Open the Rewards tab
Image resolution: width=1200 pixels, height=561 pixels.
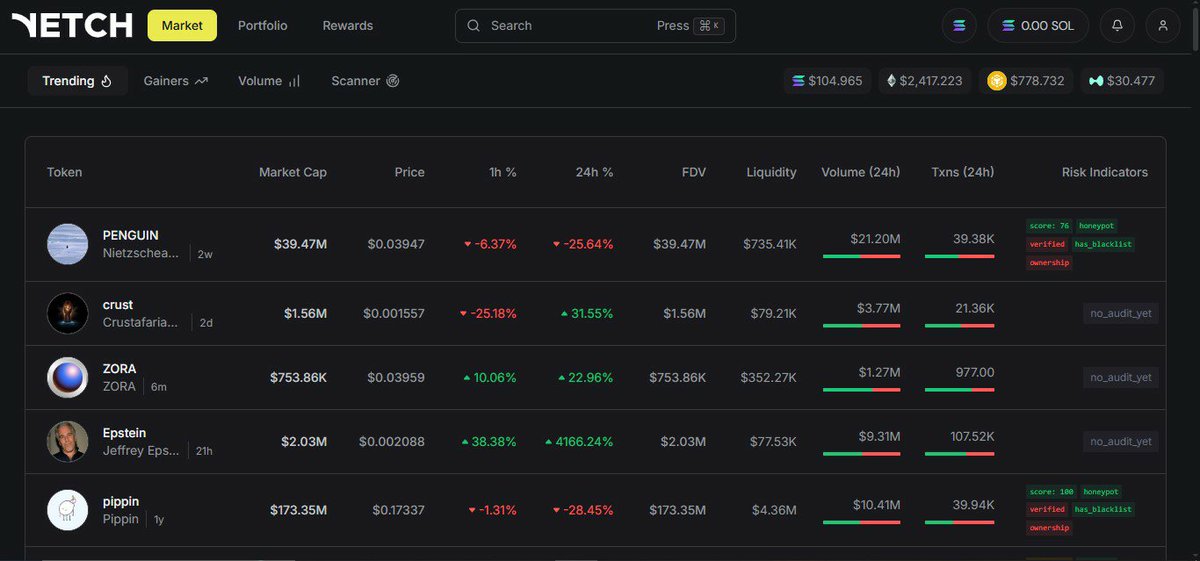click(x=348, y=25)
